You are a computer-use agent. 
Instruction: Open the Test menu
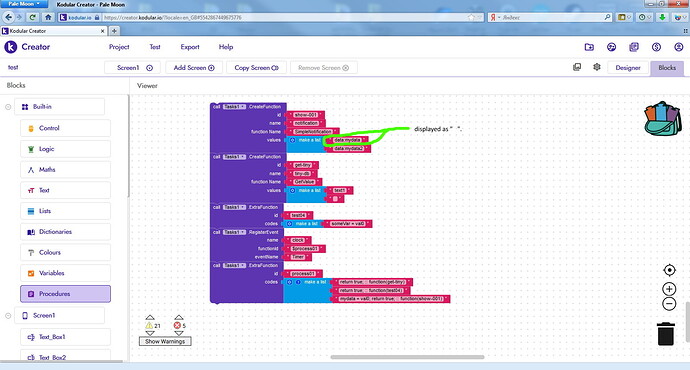click(155, 47)
